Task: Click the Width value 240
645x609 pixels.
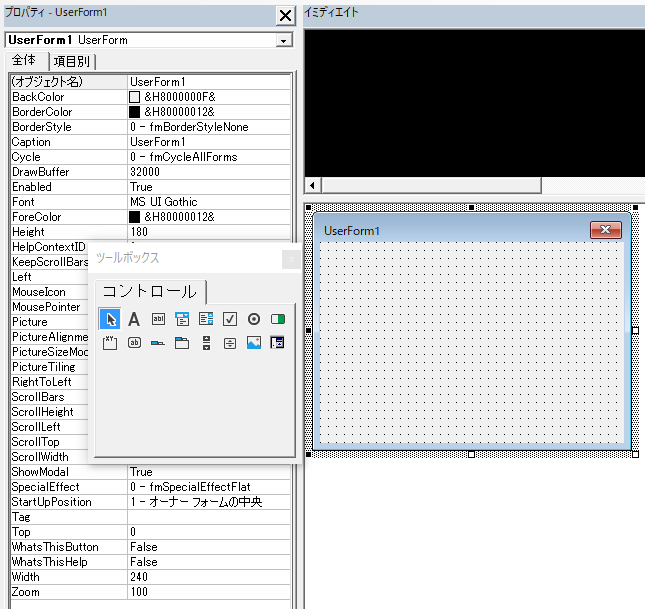Action: 139,577
